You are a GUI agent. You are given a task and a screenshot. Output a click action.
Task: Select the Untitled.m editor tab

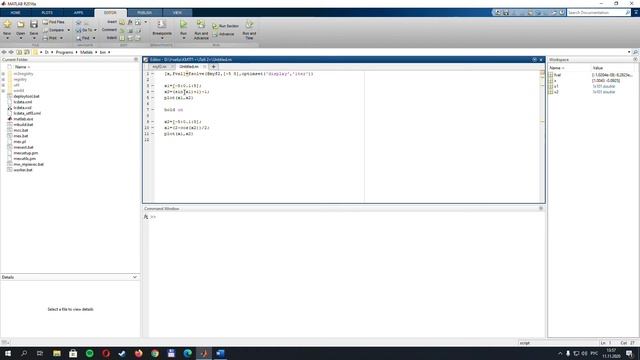click(189, 67)
